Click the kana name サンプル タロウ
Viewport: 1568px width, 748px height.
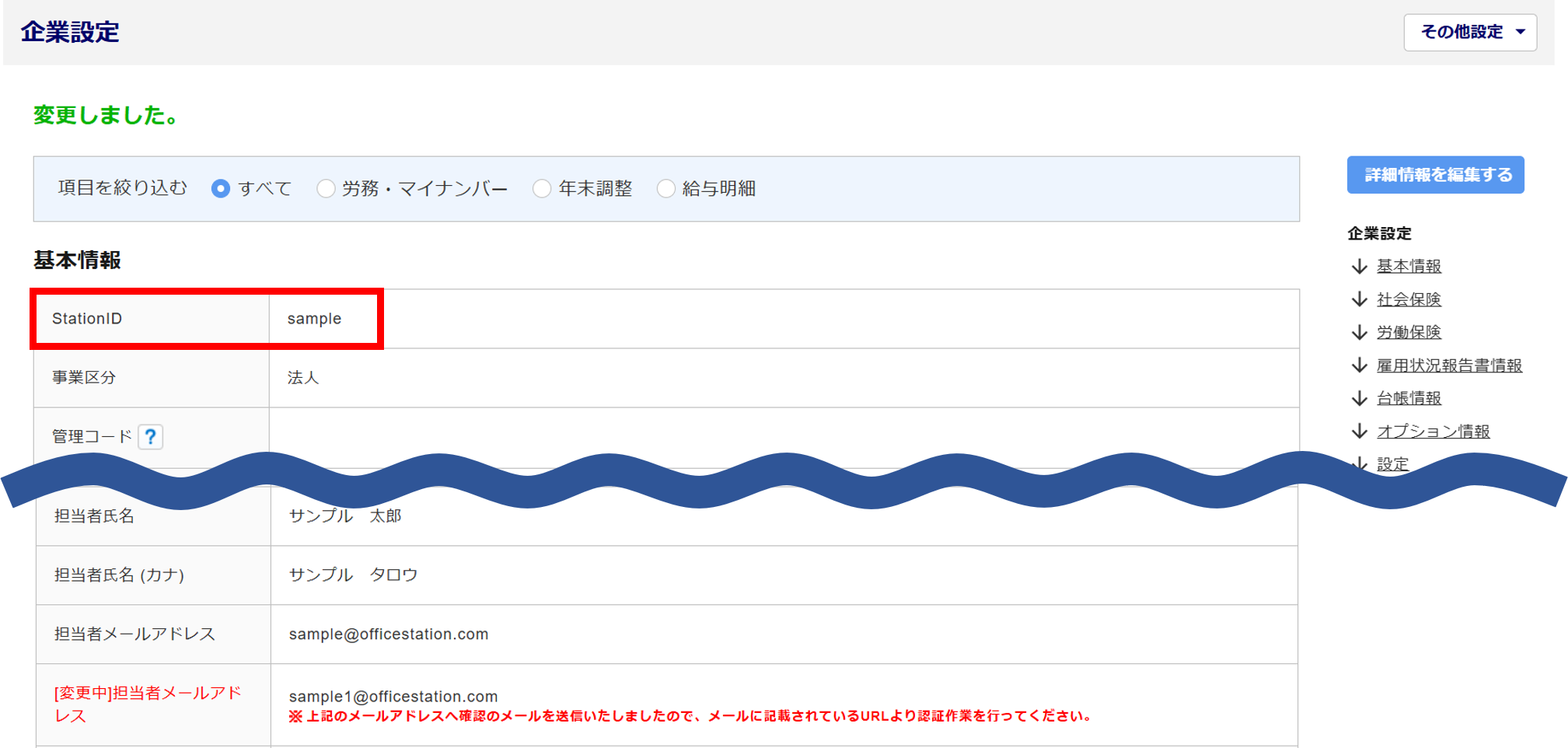point(353,575)
